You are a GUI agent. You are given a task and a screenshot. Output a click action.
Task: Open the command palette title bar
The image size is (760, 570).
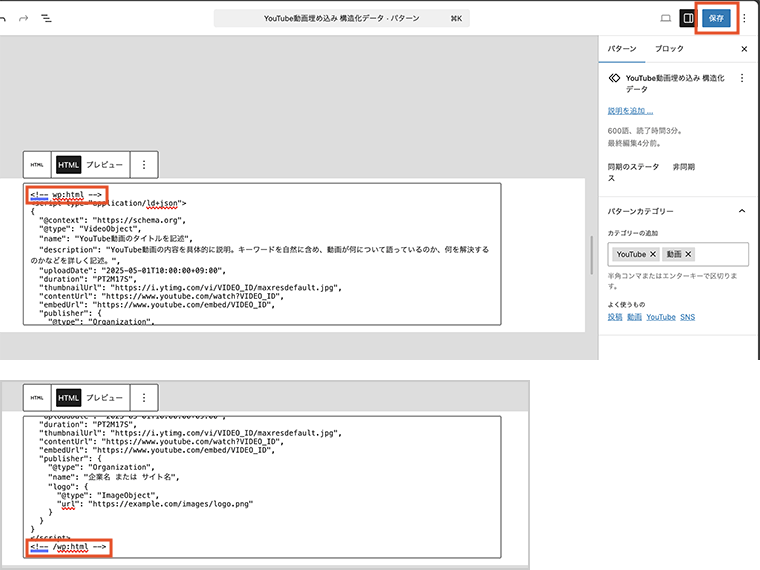click(342, 18)
